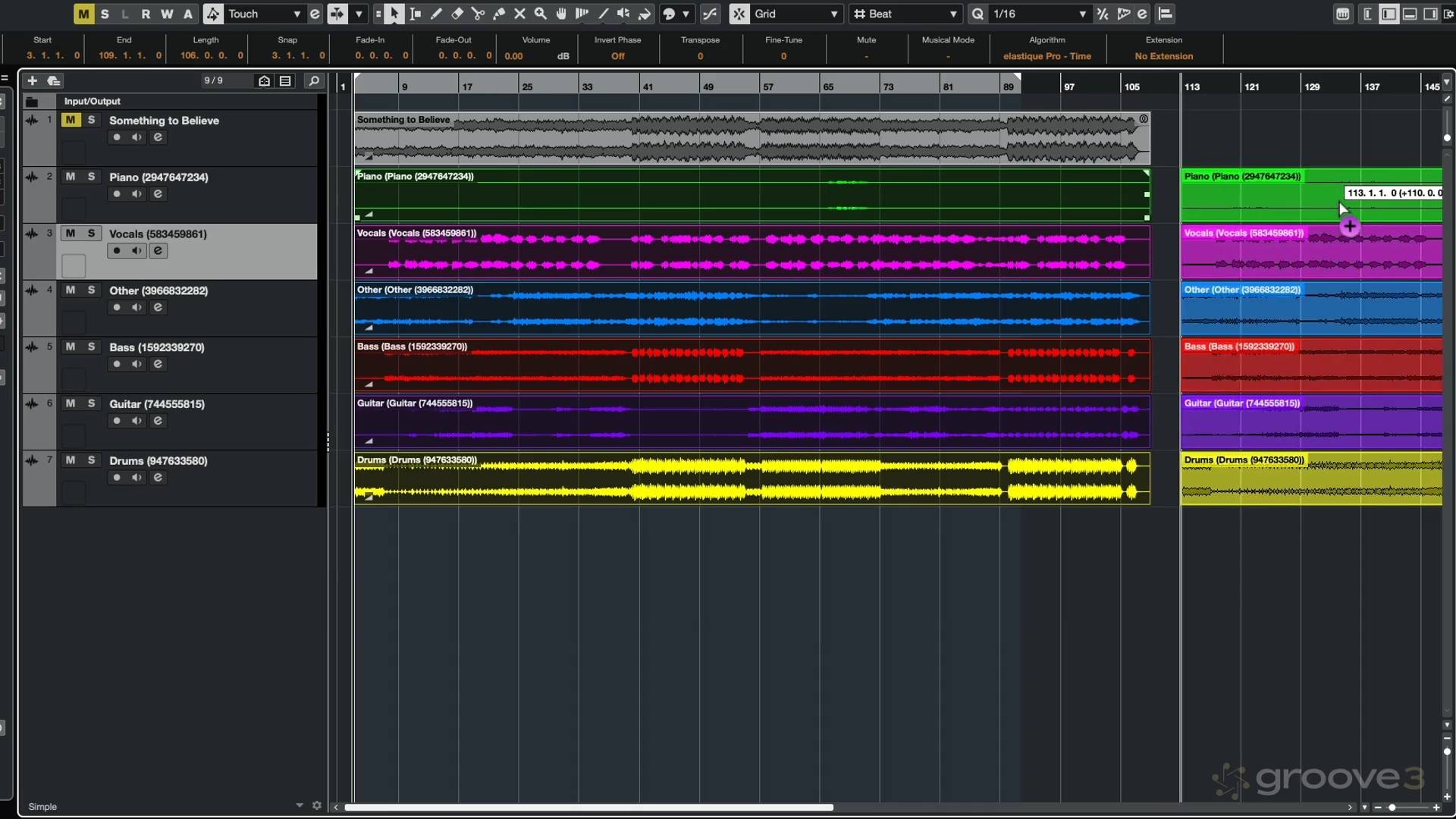Open the Input/Output folder track
The image size is (1456, 819).
tap(32, 101)
